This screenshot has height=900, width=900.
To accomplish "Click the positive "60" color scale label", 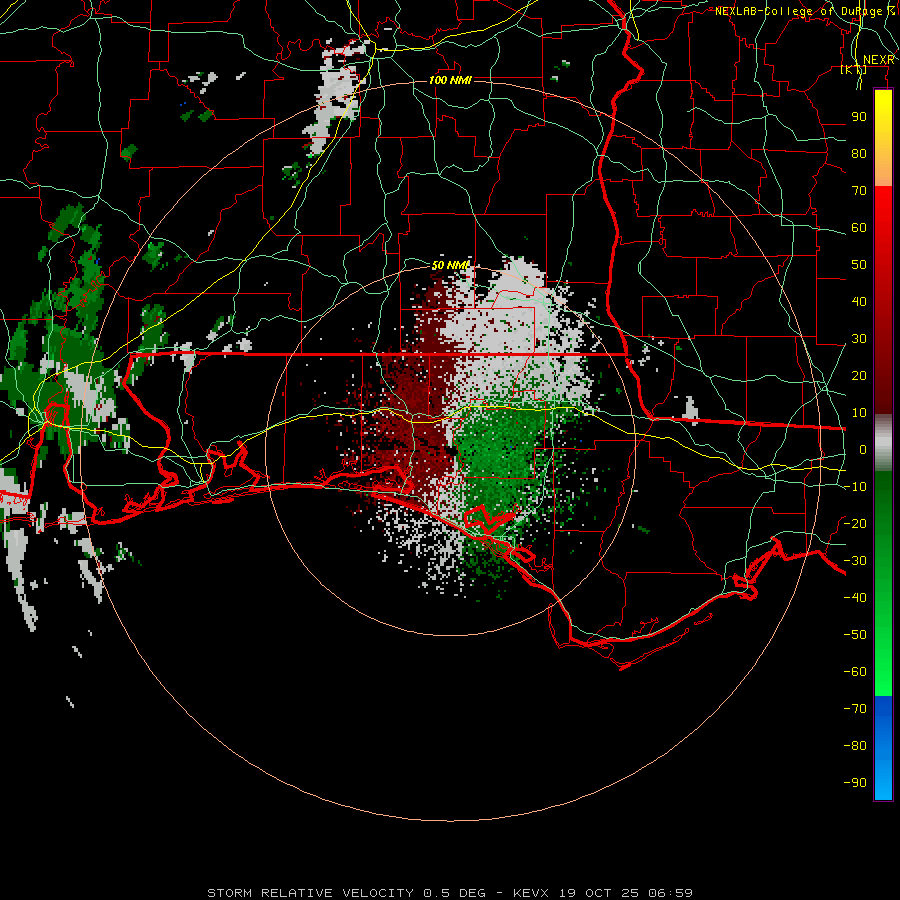I will (859, 227).
